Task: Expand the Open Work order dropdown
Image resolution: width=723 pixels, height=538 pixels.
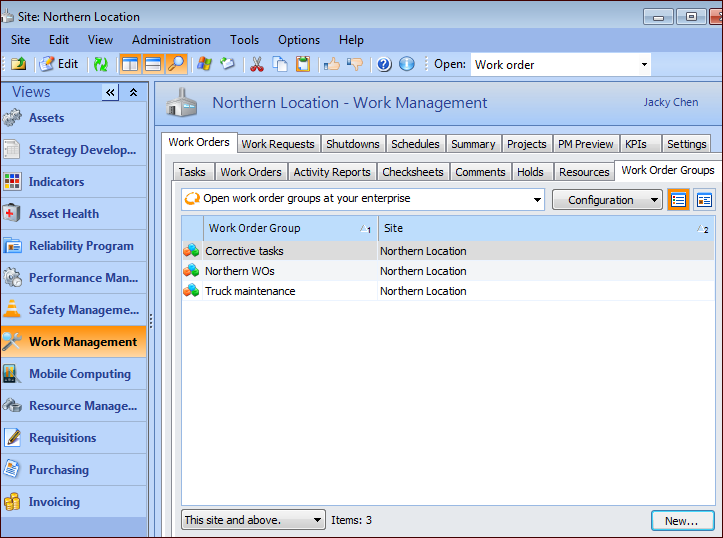Action: (643, 65)
